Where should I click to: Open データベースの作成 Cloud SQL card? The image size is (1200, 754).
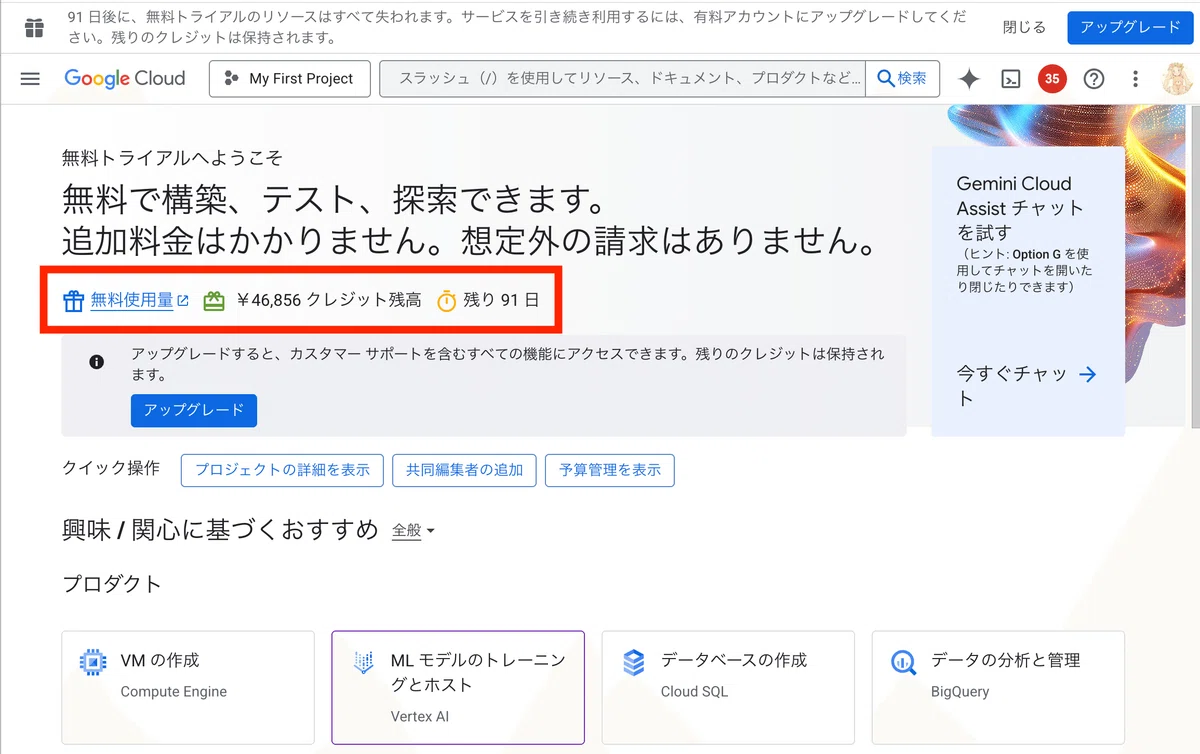tap(728, 687)
